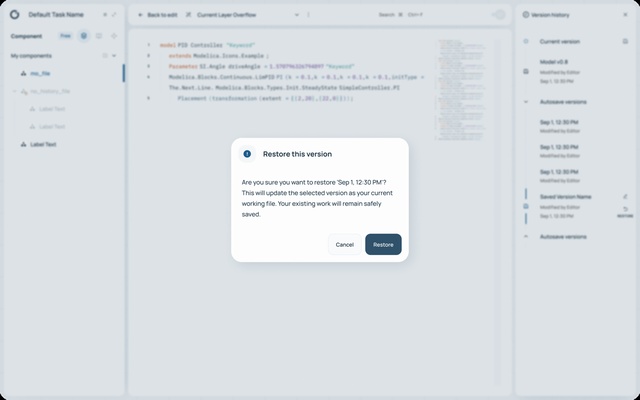Cancel the restore version dialog
This screenshot has height=400, width=640.
pos(344,244)
